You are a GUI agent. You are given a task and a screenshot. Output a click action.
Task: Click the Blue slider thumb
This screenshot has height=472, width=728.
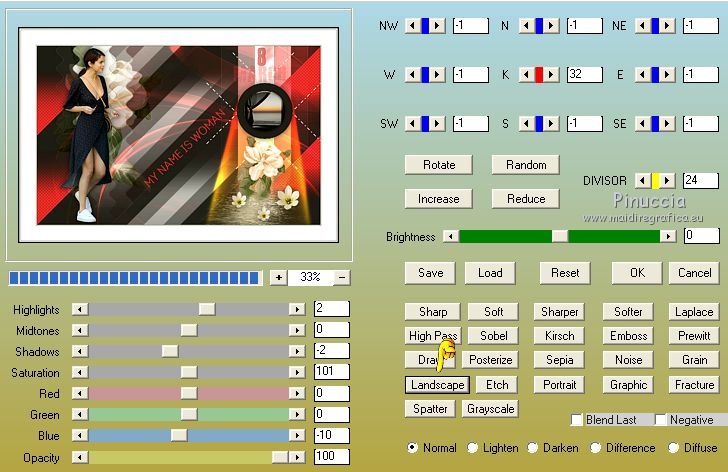(179, 435)
